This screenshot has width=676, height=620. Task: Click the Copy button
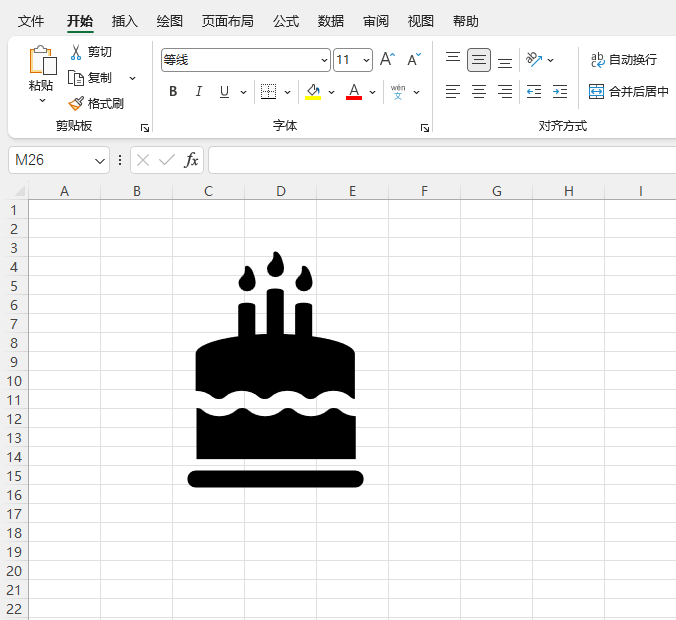pos(90,78)
